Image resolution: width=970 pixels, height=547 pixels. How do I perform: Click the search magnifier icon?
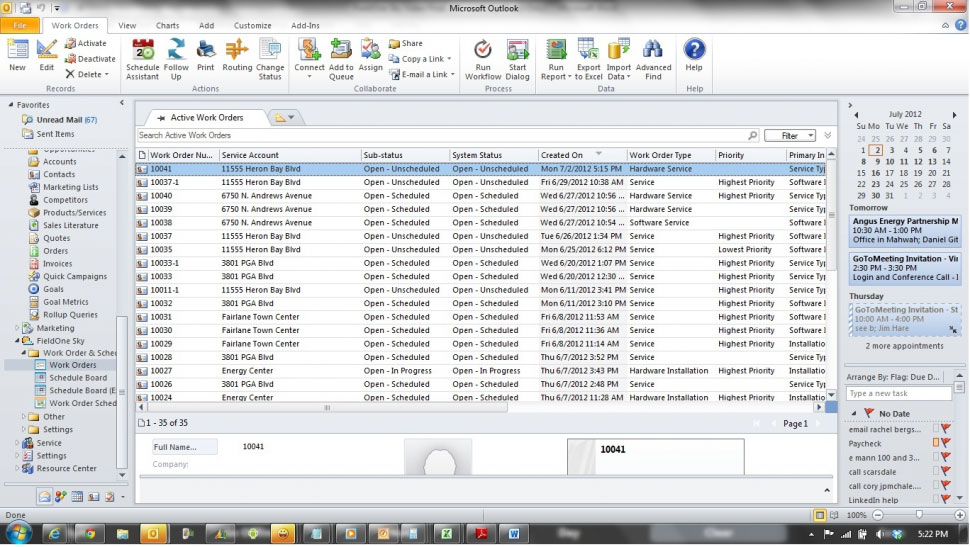[x=752, y=136]
